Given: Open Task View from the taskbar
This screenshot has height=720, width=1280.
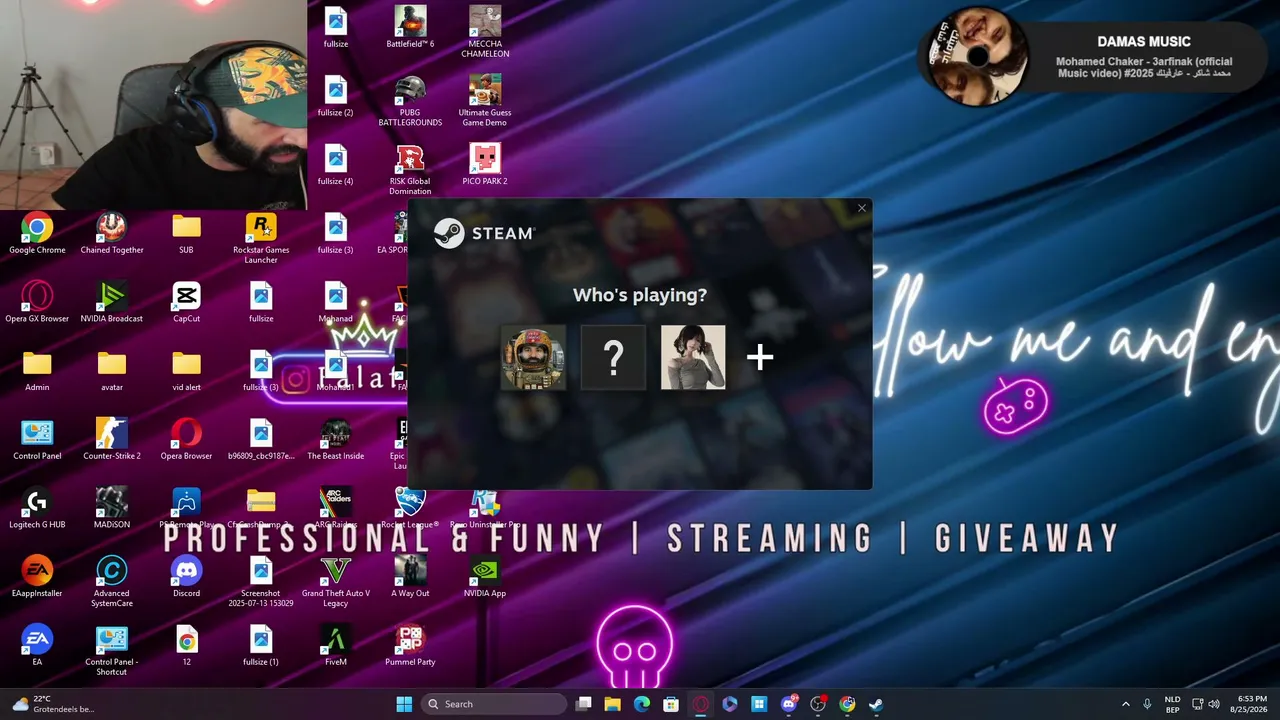Looking at the screenshot, I should coord(584,704).
